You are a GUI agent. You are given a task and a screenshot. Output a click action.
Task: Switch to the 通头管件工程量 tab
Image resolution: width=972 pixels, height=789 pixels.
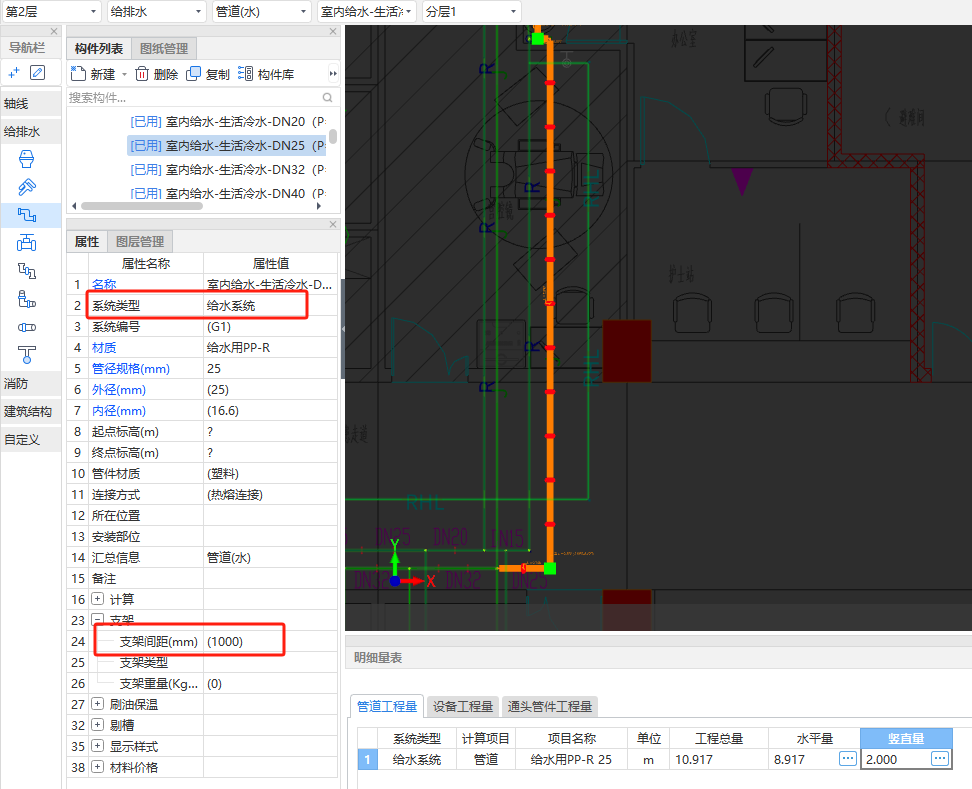(x=550, y=706)
